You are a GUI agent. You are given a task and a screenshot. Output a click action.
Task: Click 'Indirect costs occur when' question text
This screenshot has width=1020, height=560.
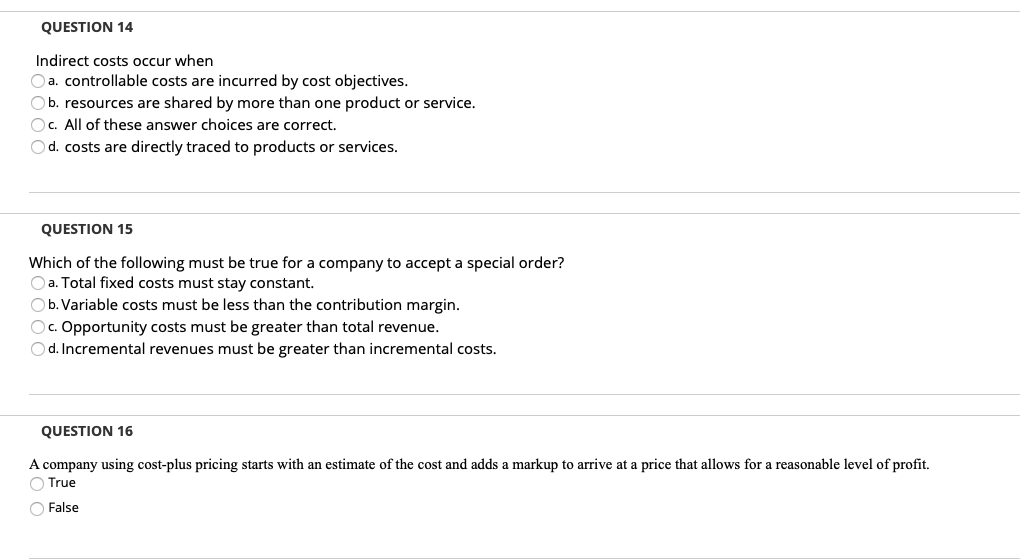tap(124, 61)
